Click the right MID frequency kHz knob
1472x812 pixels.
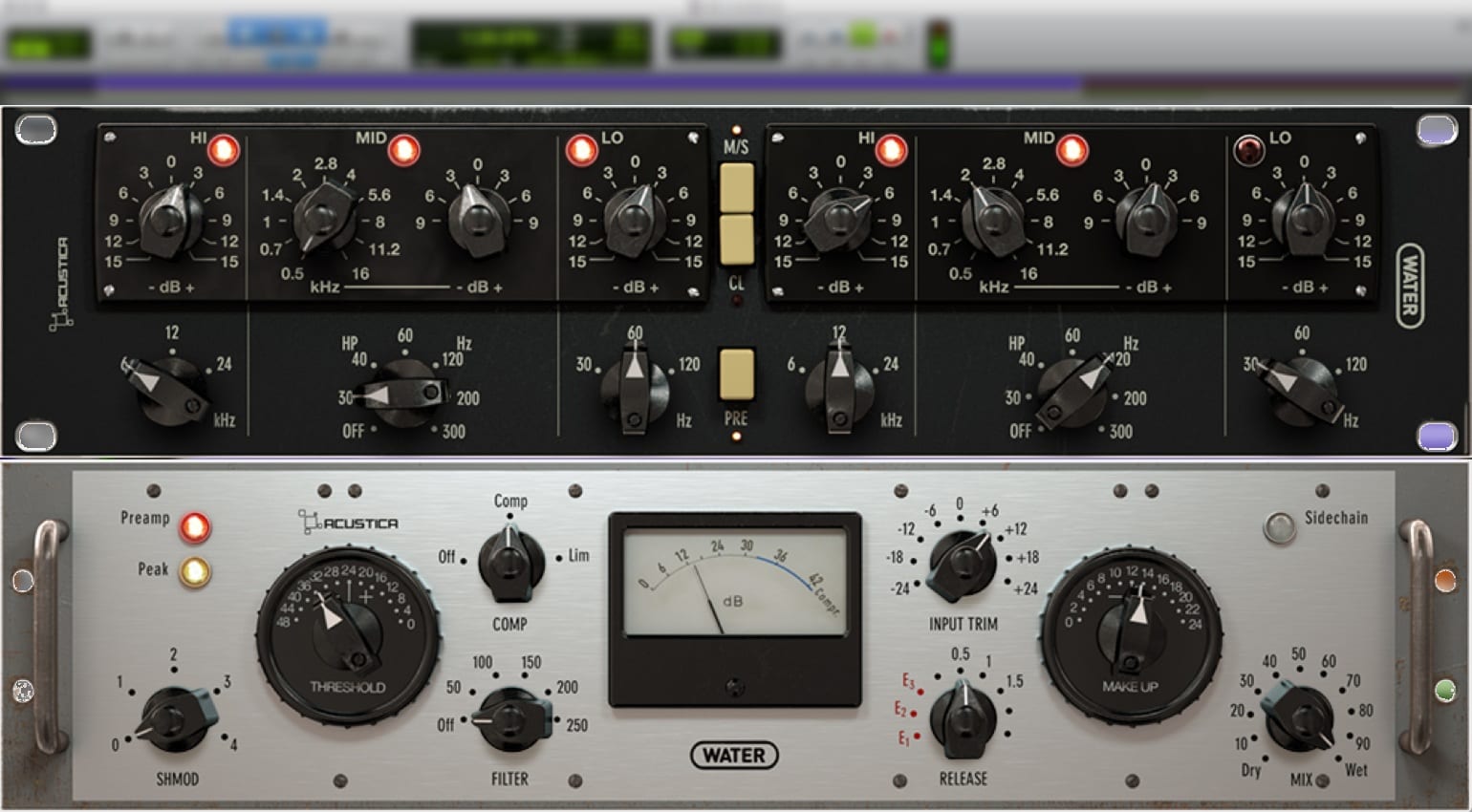click(993, 219)
